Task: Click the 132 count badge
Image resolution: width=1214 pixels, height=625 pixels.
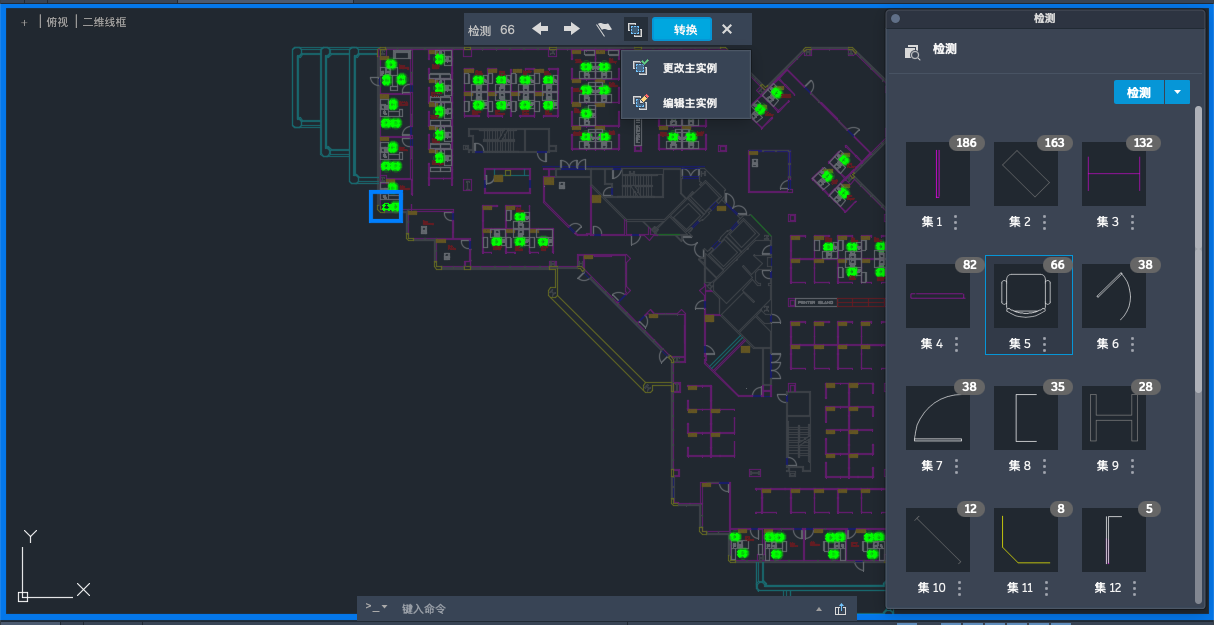Action: 1142,143
